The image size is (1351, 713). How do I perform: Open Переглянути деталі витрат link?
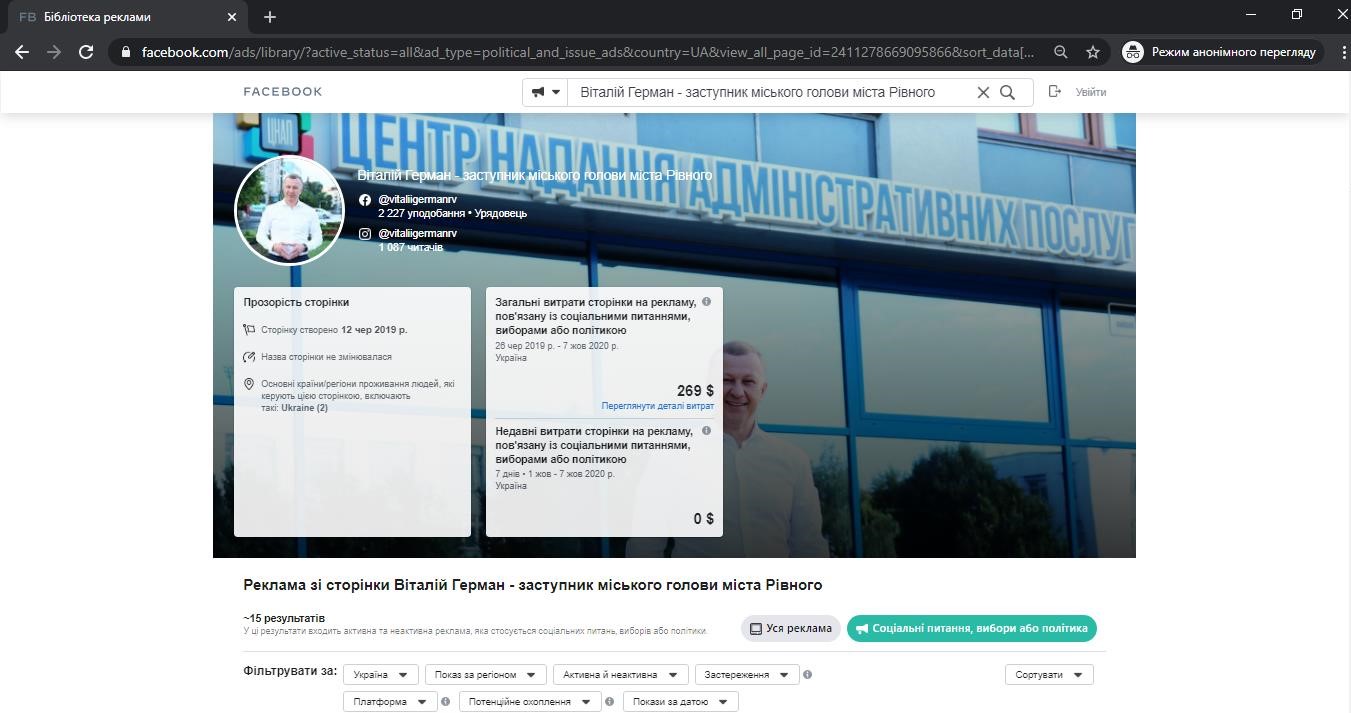658,406
